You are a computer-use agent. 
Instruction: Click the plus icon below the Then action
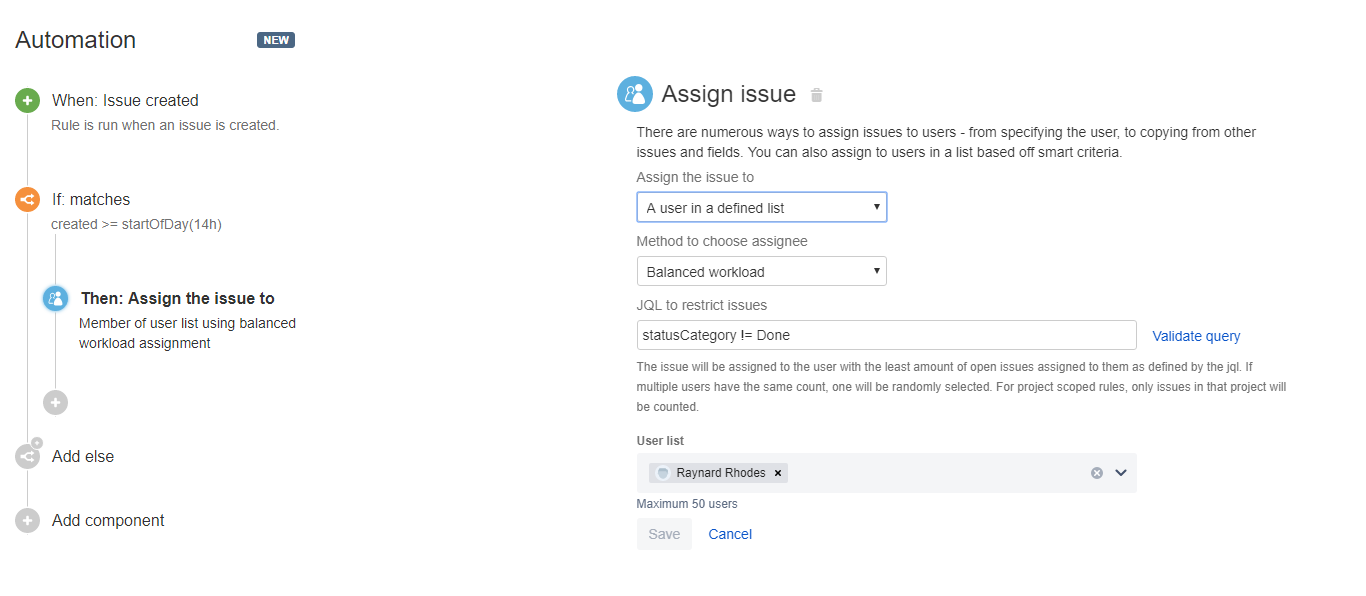click(55, 402)
